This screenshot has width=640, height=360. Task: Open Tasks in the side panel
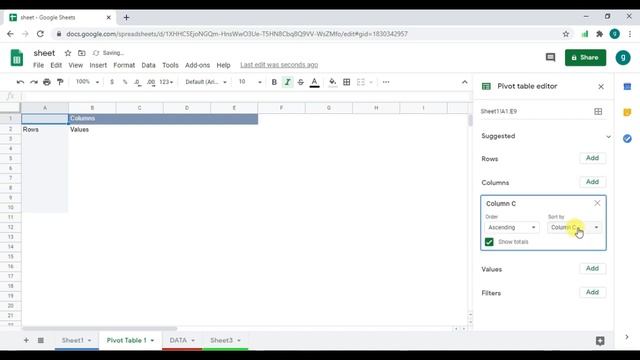click(x=627, y=138)
